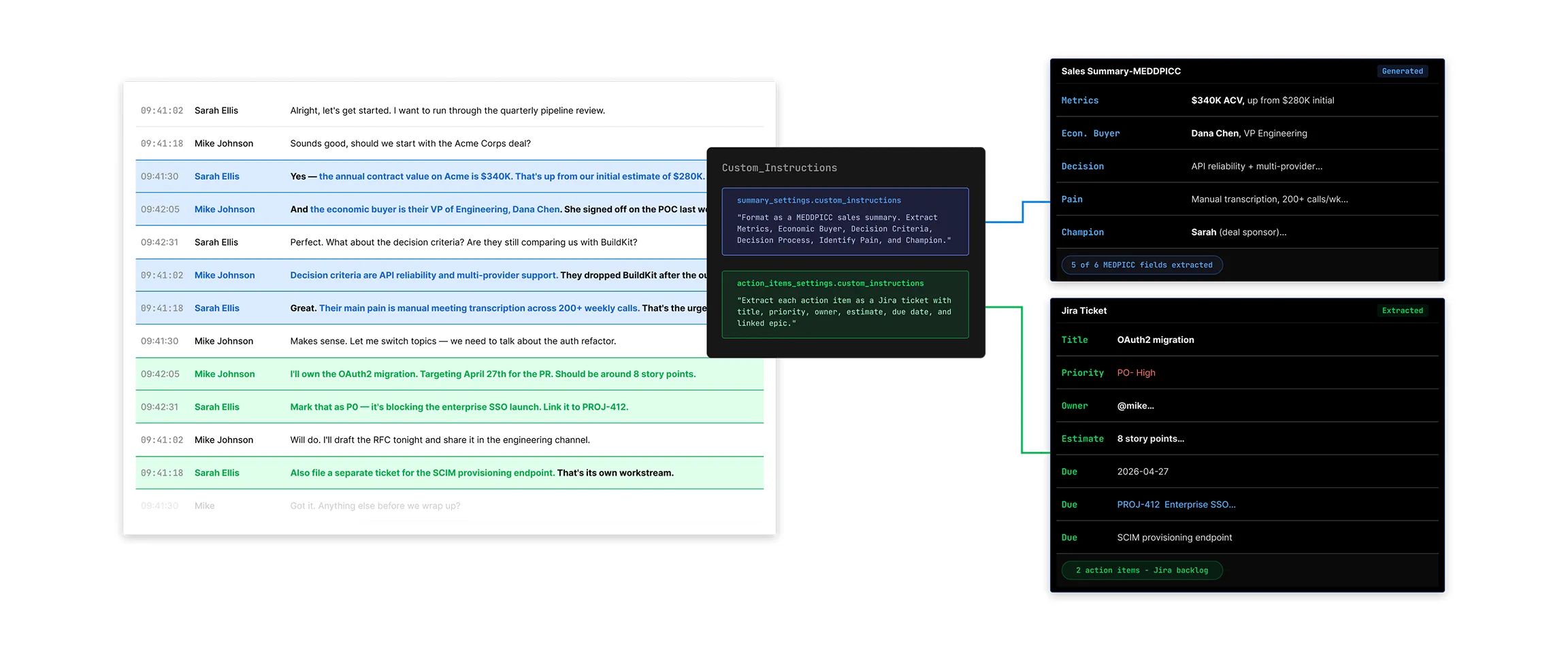
Task: Click the "I'll own the OAuth2 migration" green line
Action: (x=493, y=374)
